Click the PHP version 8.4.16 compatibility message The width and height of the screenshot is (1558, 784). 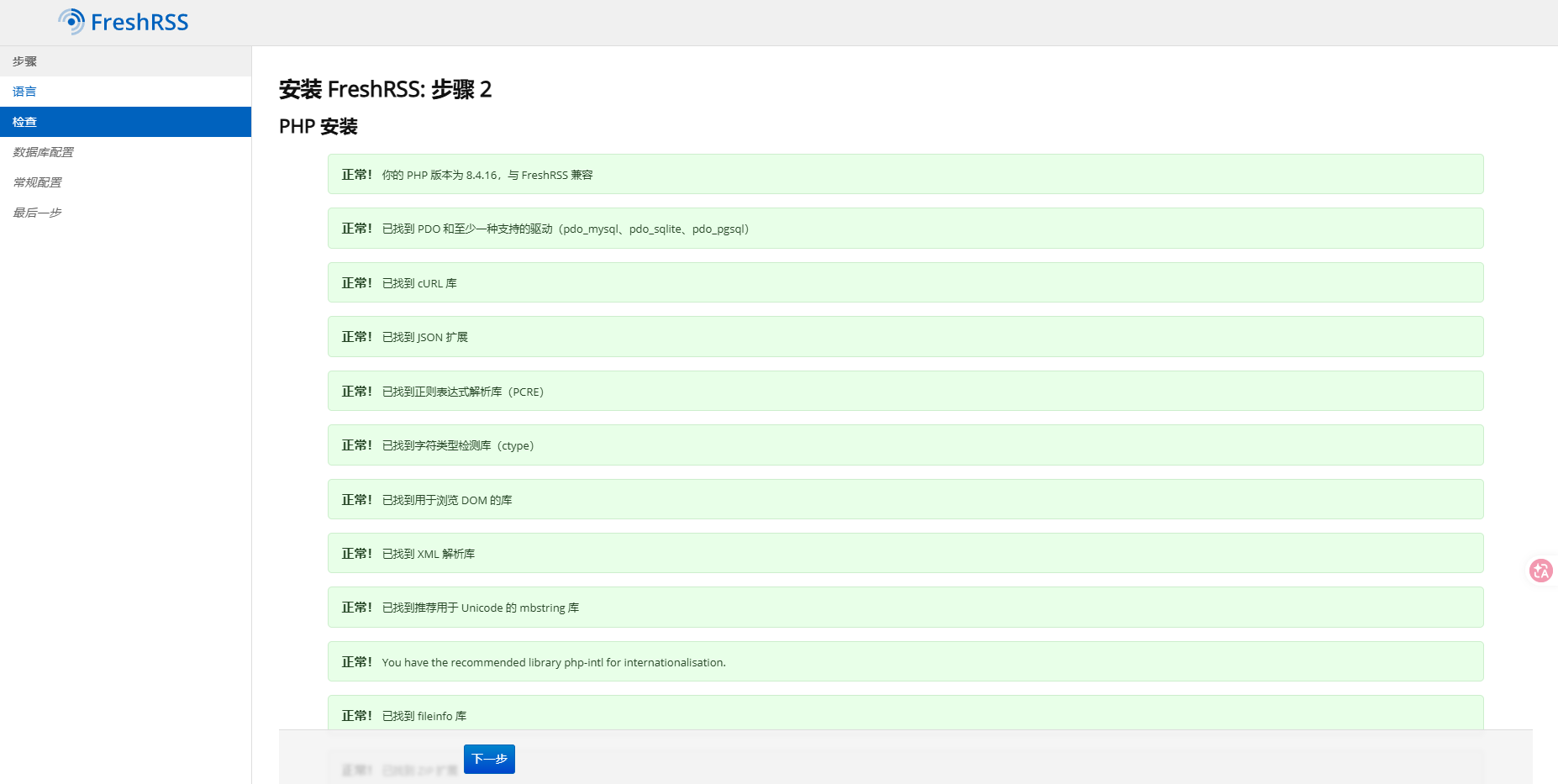pos(487,175)
